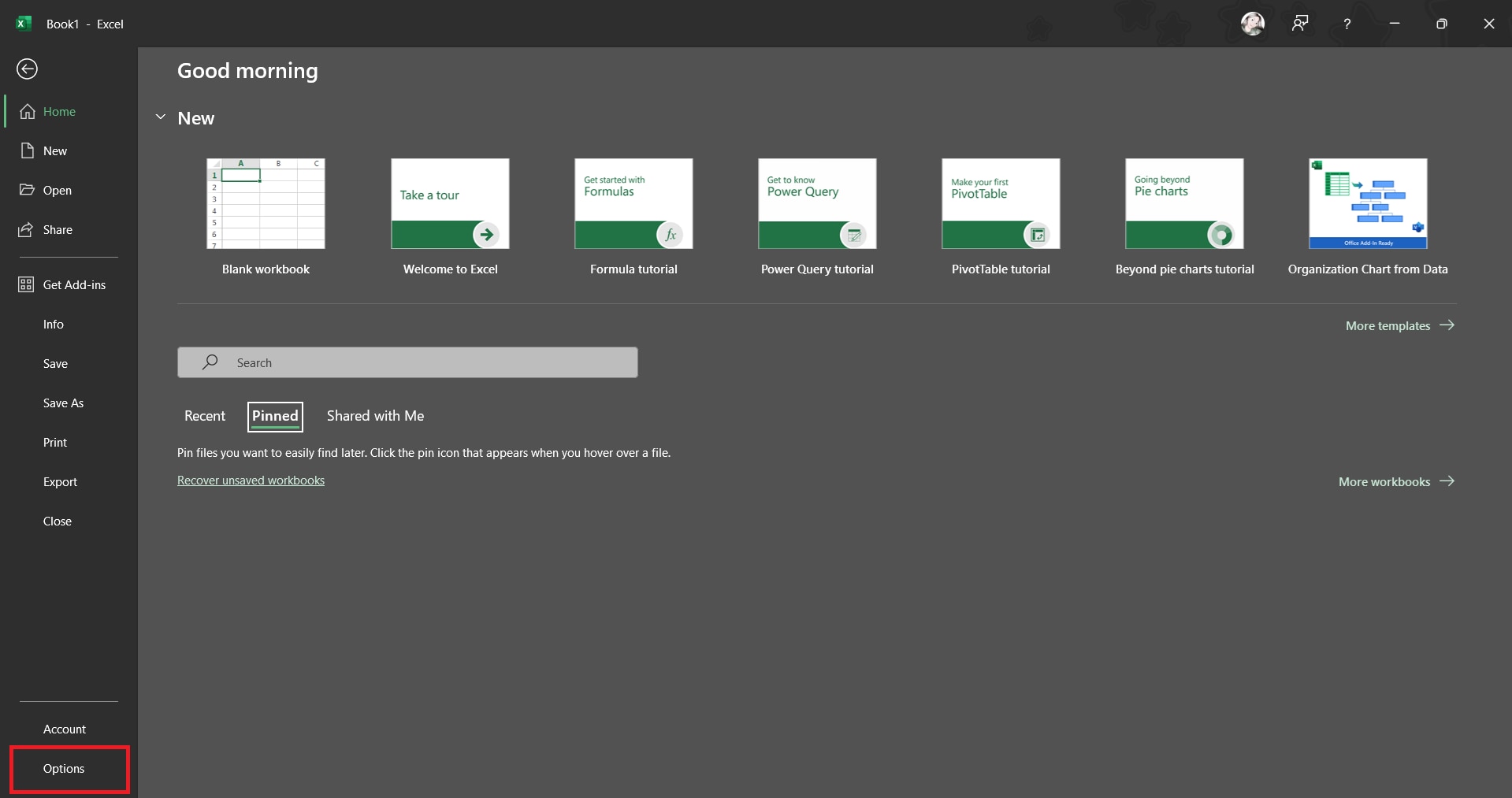This screenshot has height=798, width=1512.
Task: Click the Open folder icon
Action: point(28,190)
